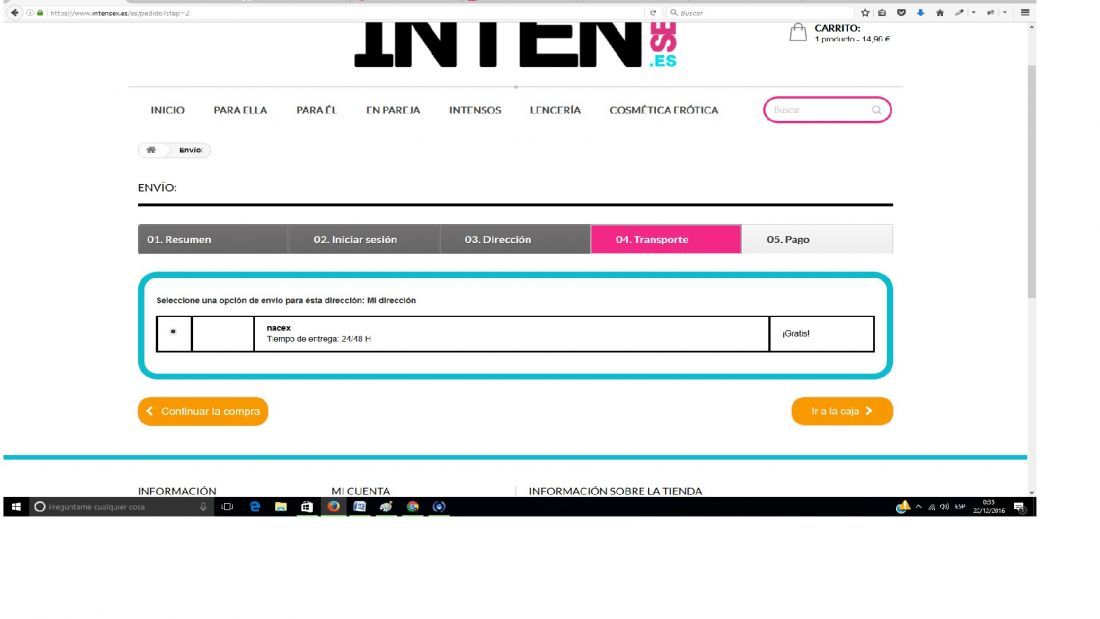Open the COSMÉTICA ERÓTICA menu
The height and width of the screenshot is (619, 1100).
(x=664, y=110)
